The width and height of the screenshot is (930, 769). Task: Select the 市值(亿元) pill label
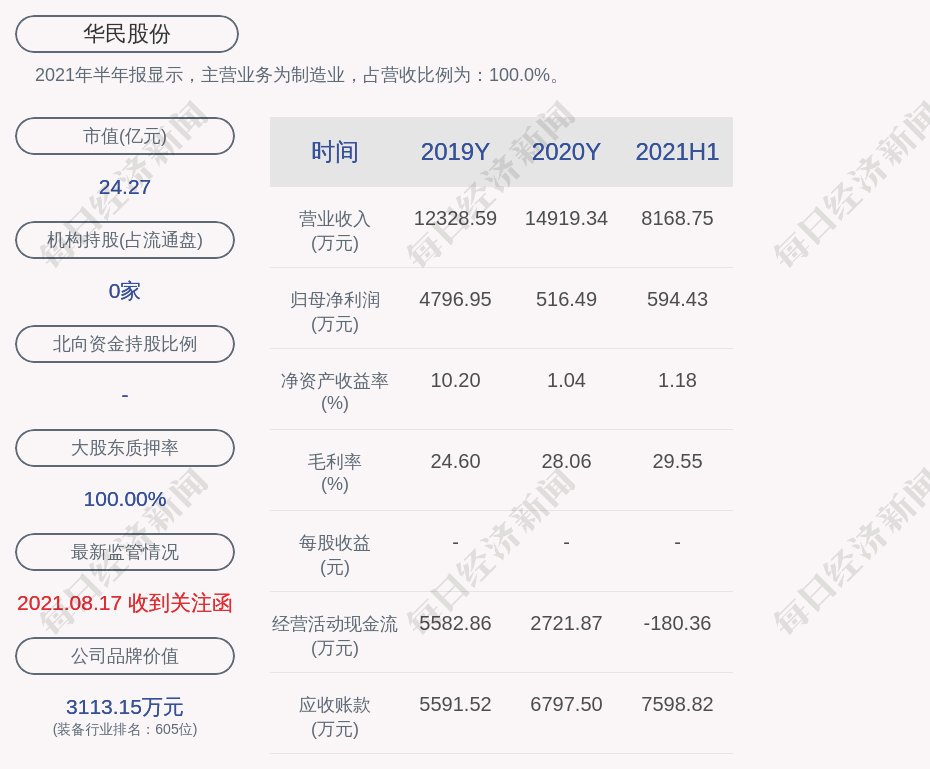coord(125,136)
